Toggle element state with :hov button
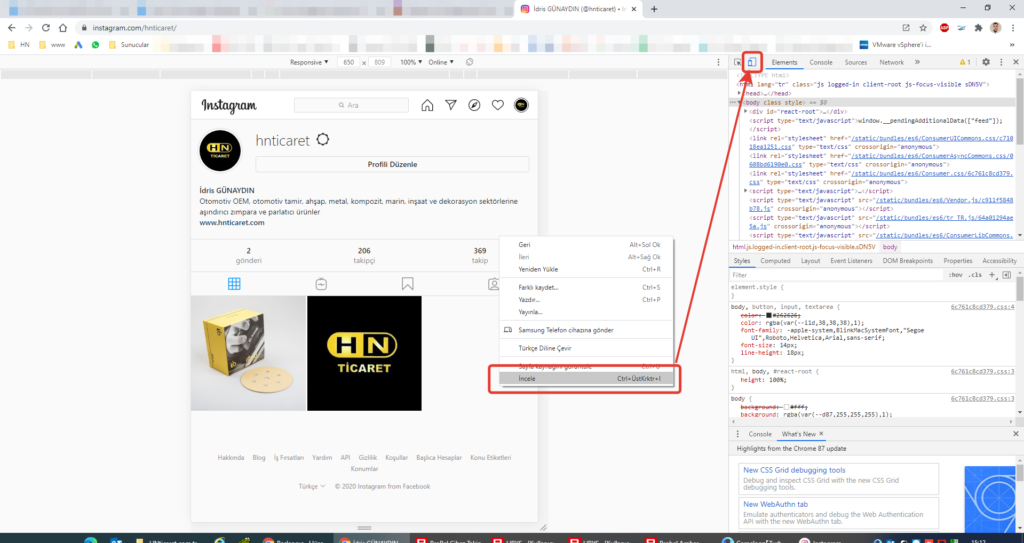Viewport: 1024px width, 543px height. pyautogui.click(x=956, y=274)
